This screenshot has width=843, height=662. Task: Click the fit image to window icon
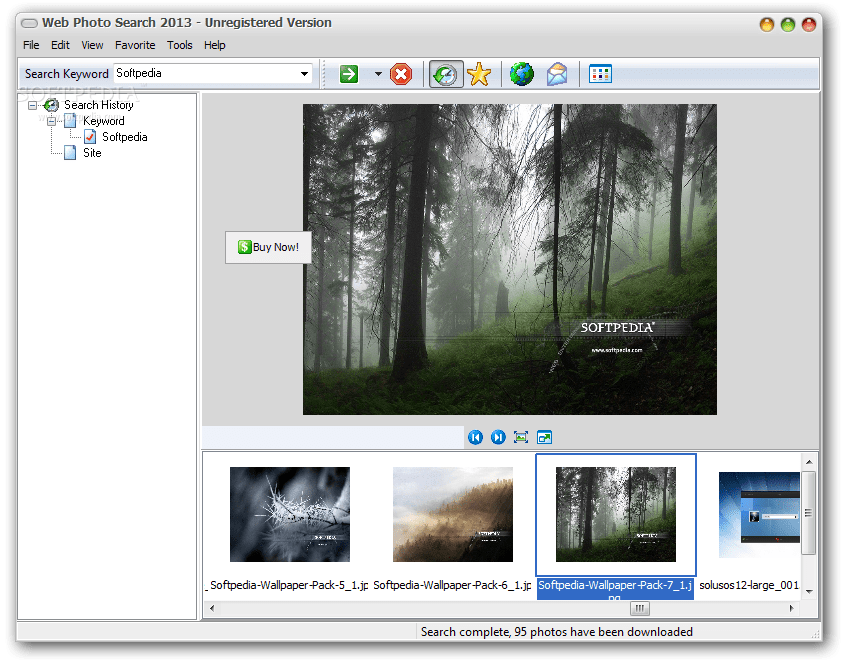pyautogui.click(x=521, y=437)
